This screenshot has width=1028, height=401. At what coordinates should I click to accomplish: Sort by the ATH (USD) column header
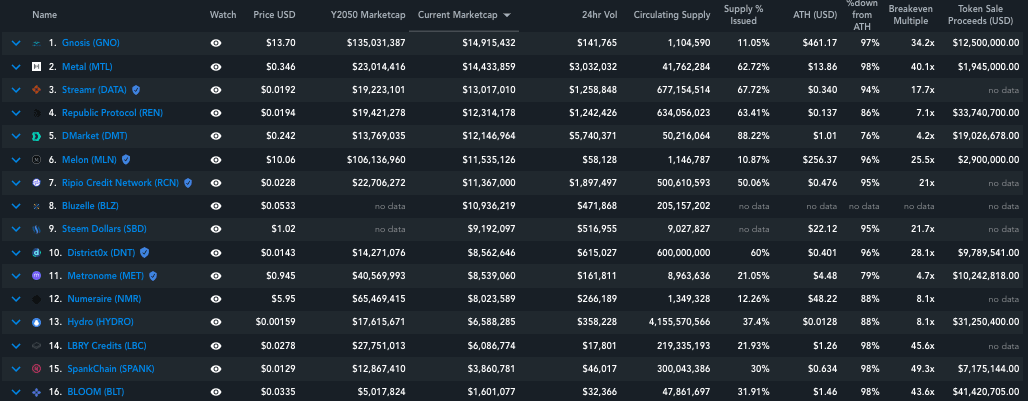pyautogui.click(x=815, y=14)
